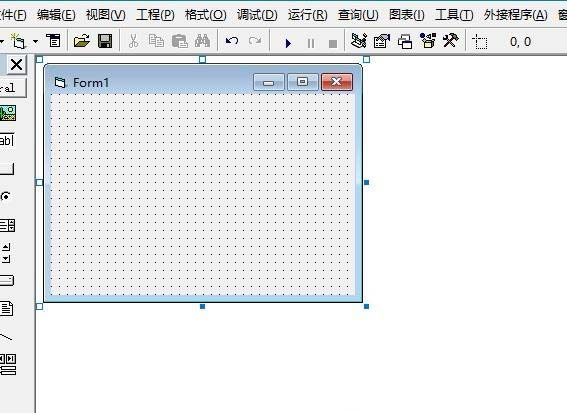The width and height of the screenshot is (567, 413).
Task: Select the CommandButton control in the toolbox
Action: (7, 169)
